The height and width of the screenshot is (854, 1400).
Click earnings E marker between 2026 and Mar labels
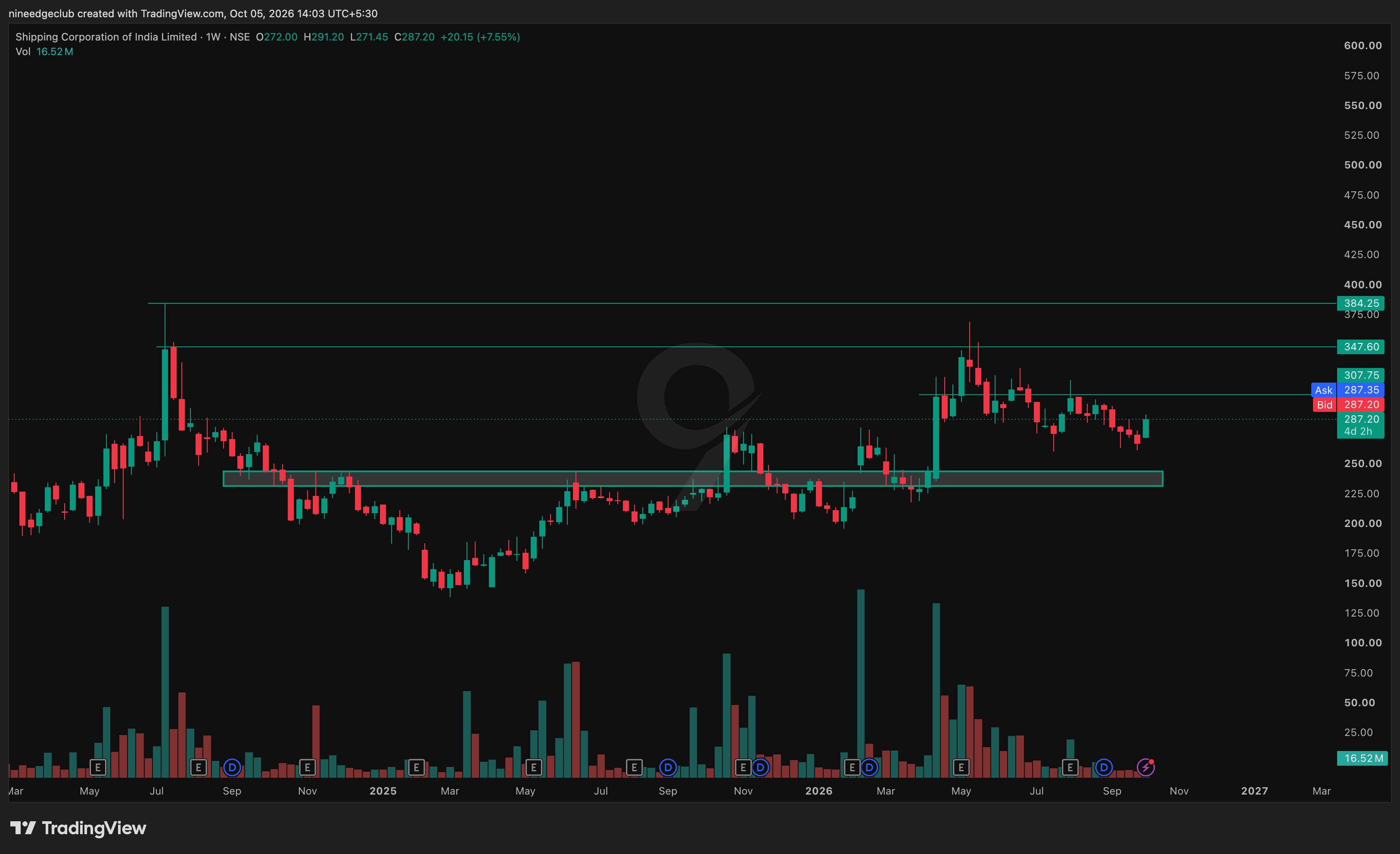coord(852,768)
